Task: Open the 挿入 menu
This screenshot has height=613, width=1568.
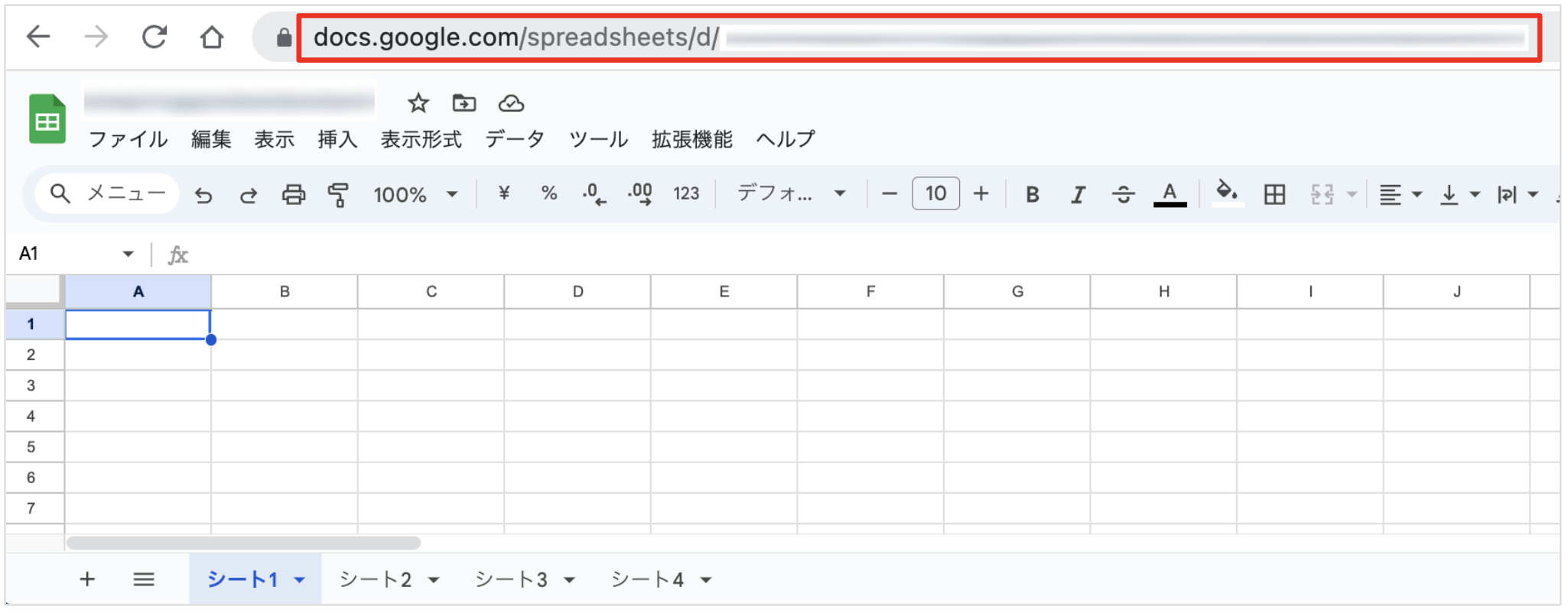Action: [x=337, y=139]
